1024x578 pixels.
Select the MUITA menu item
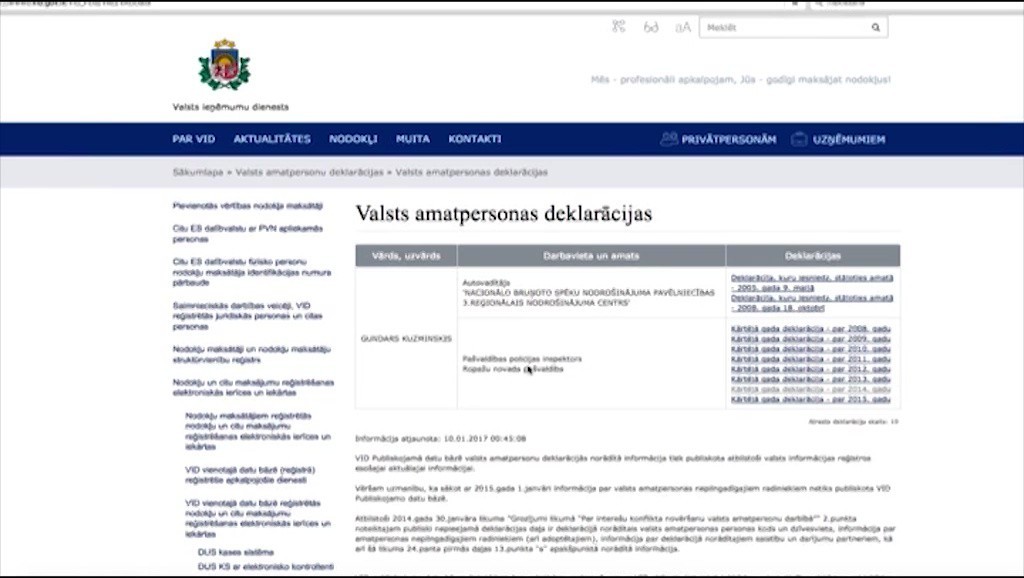click(x=413, y=139)
